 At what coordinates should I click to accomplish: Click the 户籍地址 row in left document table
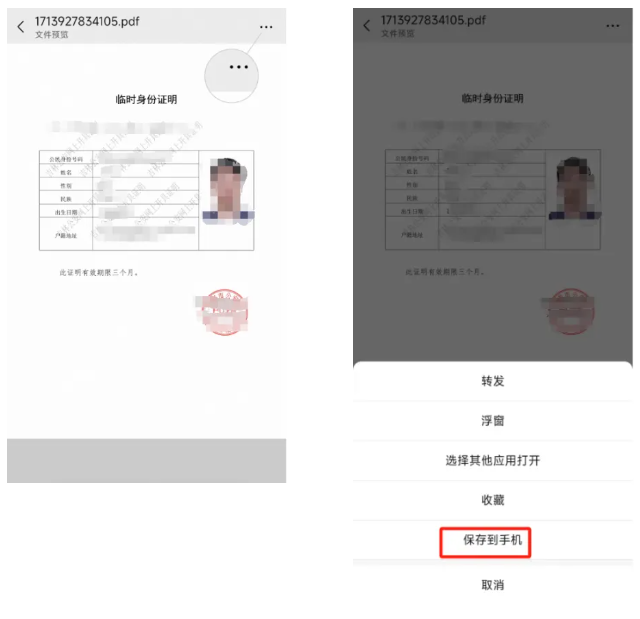click(x=119, y=234)
